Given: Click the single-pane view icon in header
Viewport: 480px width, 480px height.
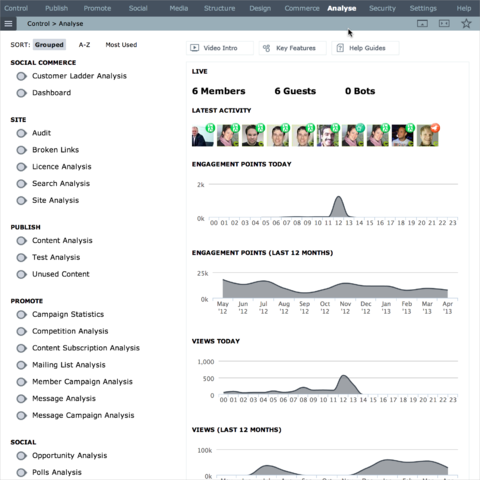Looking at the screenshot, I should (x=422, y=24).
